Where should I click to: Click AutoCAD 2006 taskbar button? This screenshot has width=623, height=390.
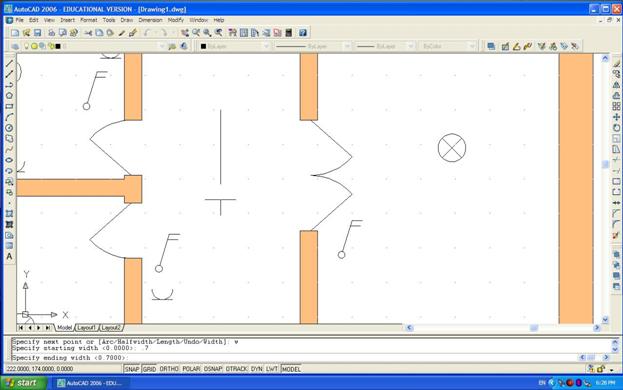(x=92, y=383)
